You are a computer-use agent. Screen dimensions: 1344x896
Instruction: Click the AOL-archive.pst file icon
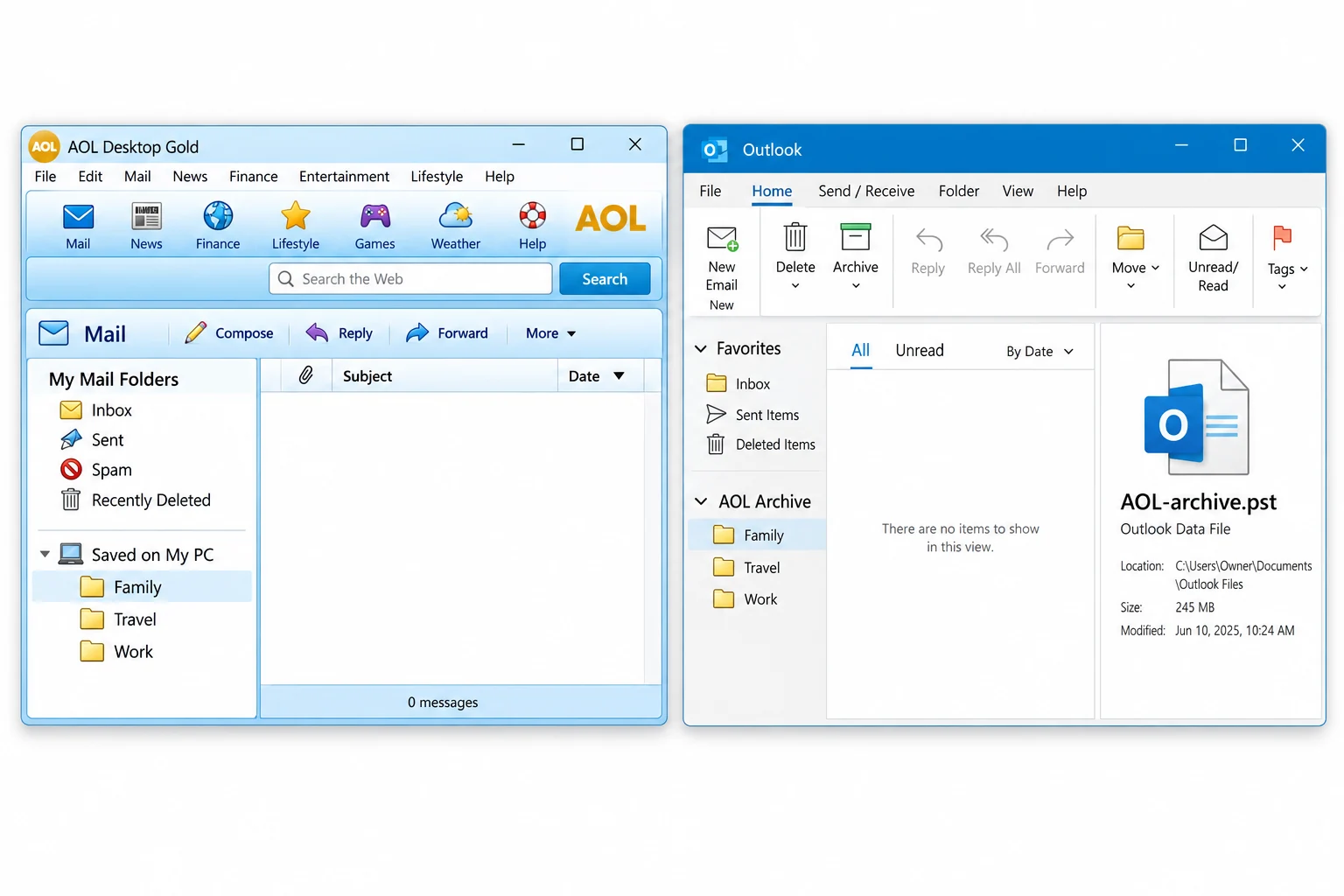point(1197,416)
